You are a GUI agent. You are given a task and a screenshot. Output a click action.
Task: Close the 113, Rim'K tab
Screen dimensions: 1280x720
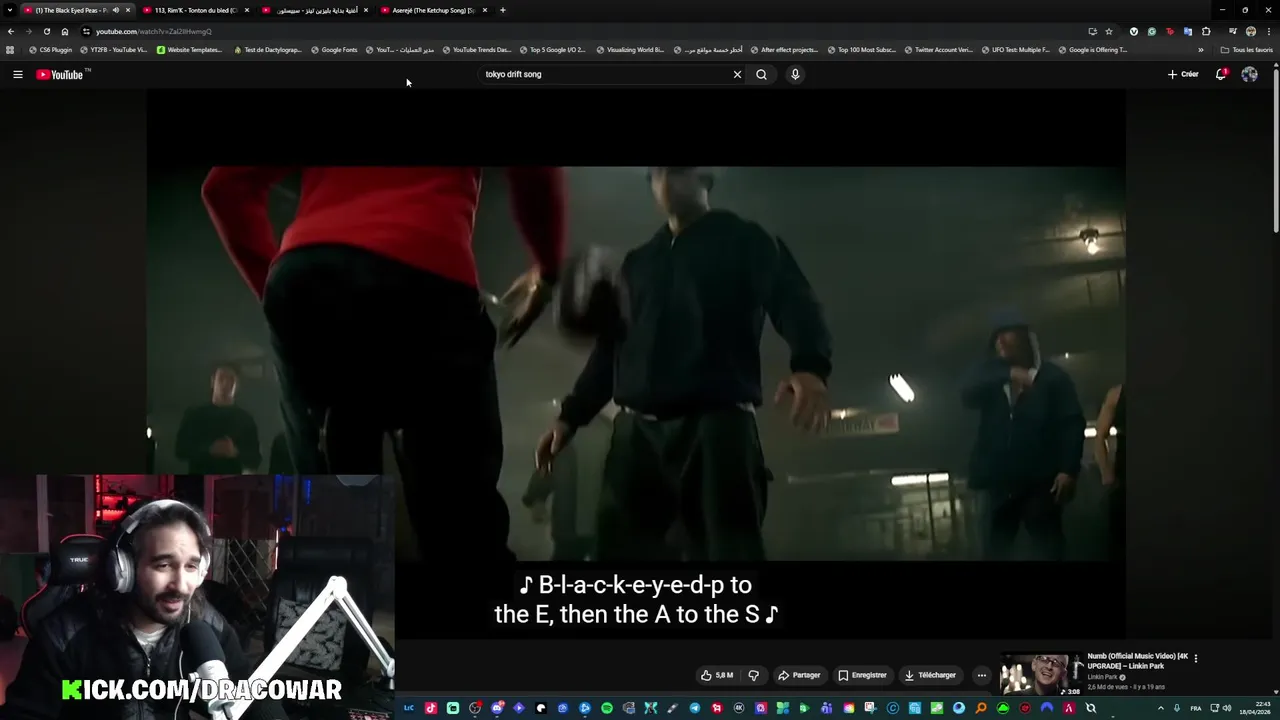coord(247,10)
